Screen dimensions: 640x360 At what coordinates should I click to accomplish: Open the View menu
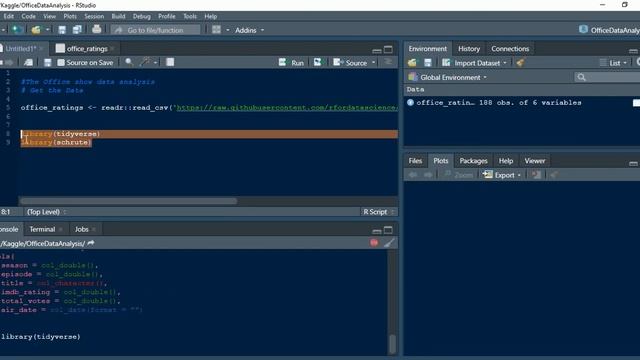tap(49, 16)
